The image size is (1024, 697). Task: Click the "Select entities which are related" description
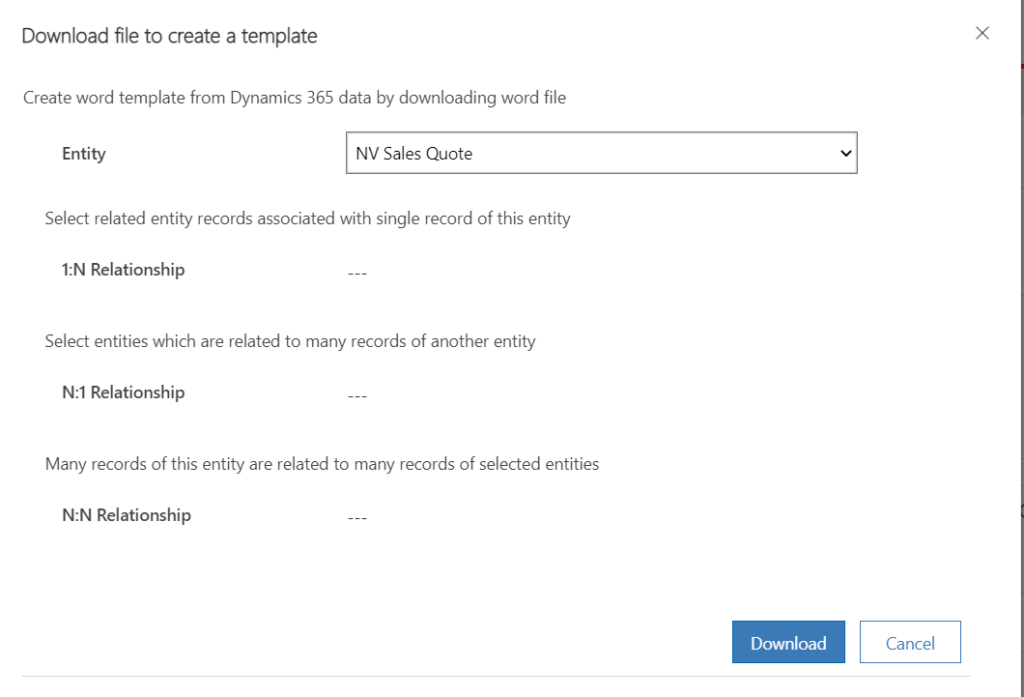click(290, 341)
